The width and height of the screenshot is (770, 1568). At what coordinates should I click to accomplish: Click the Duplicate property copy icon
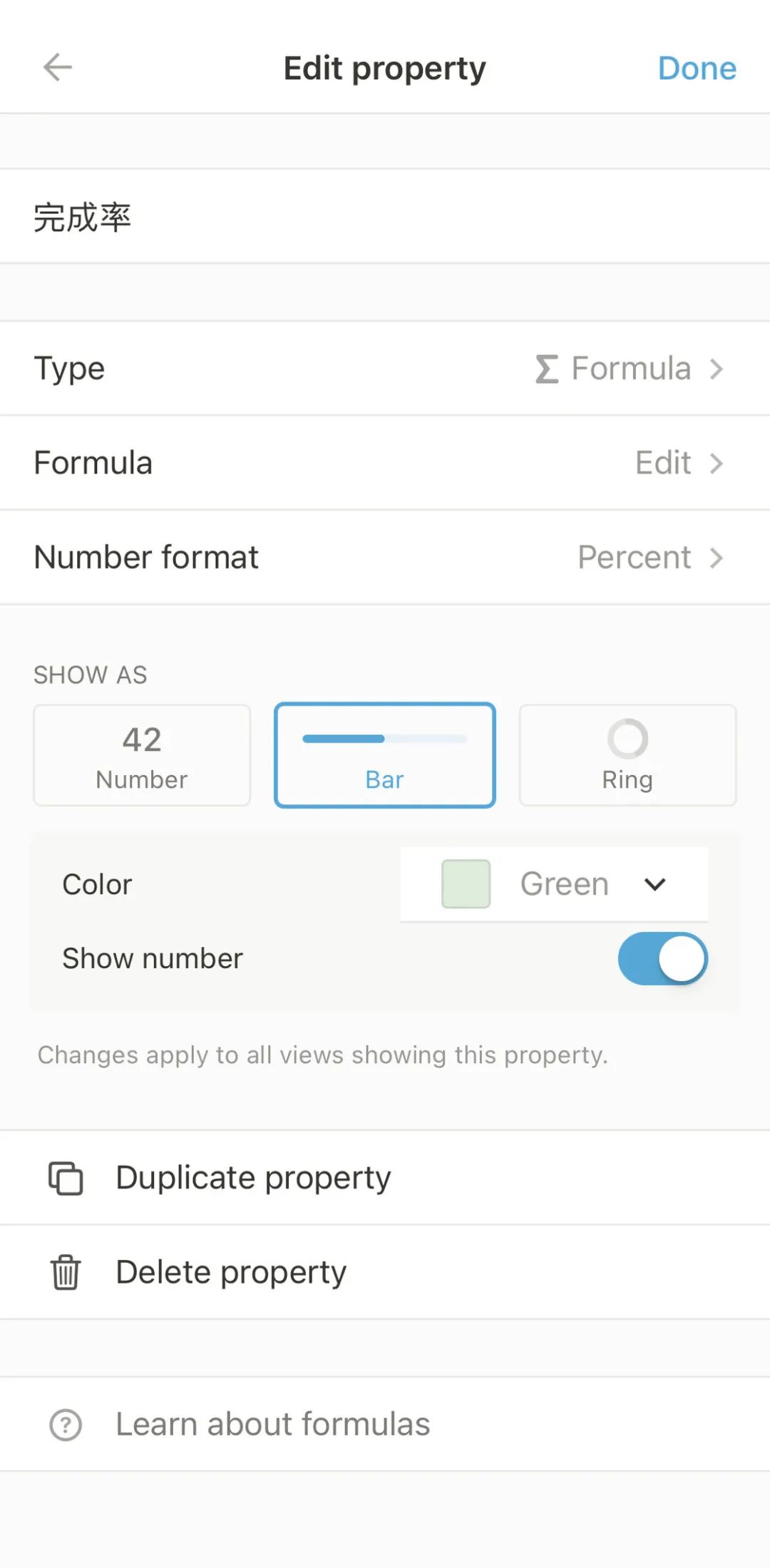pyautogui.click(x=66, y=1178)
